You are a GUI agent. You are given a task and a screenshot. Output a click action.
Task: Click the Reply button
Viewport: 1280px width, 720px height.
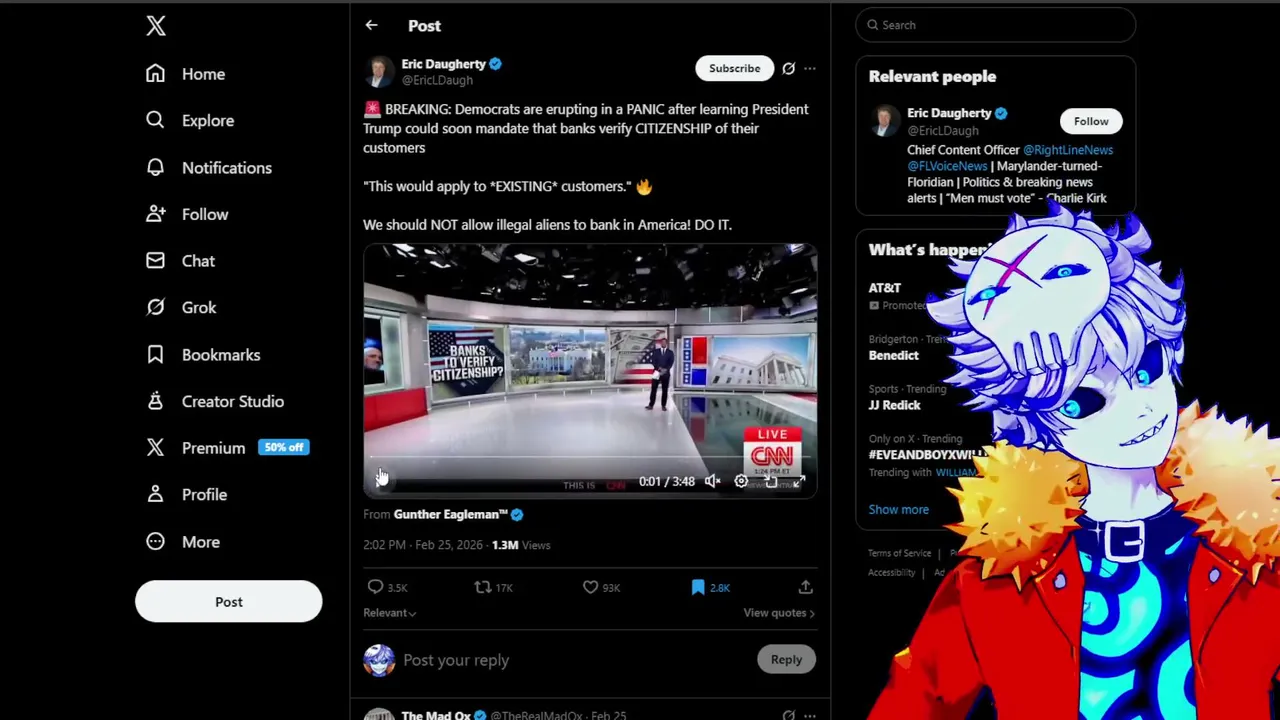pos(786,660)
